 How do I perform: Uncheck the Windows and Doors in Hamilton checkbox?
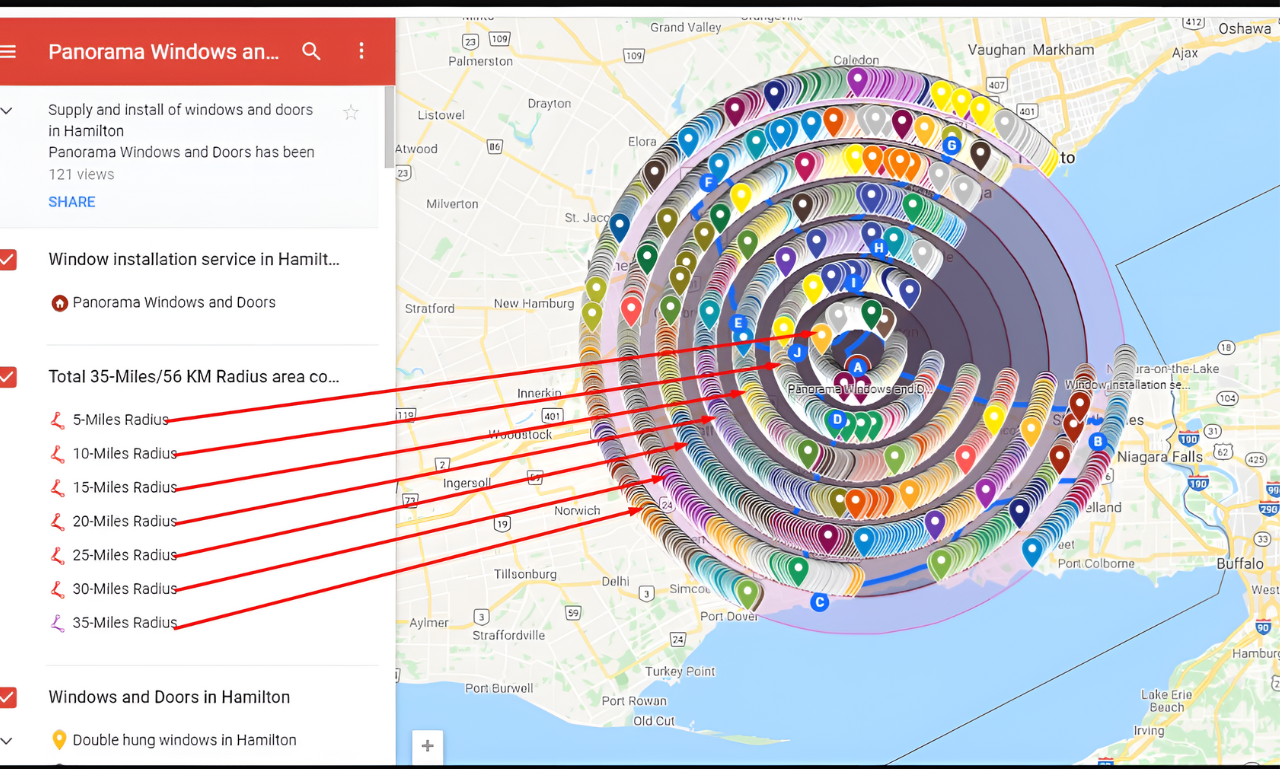8,697
